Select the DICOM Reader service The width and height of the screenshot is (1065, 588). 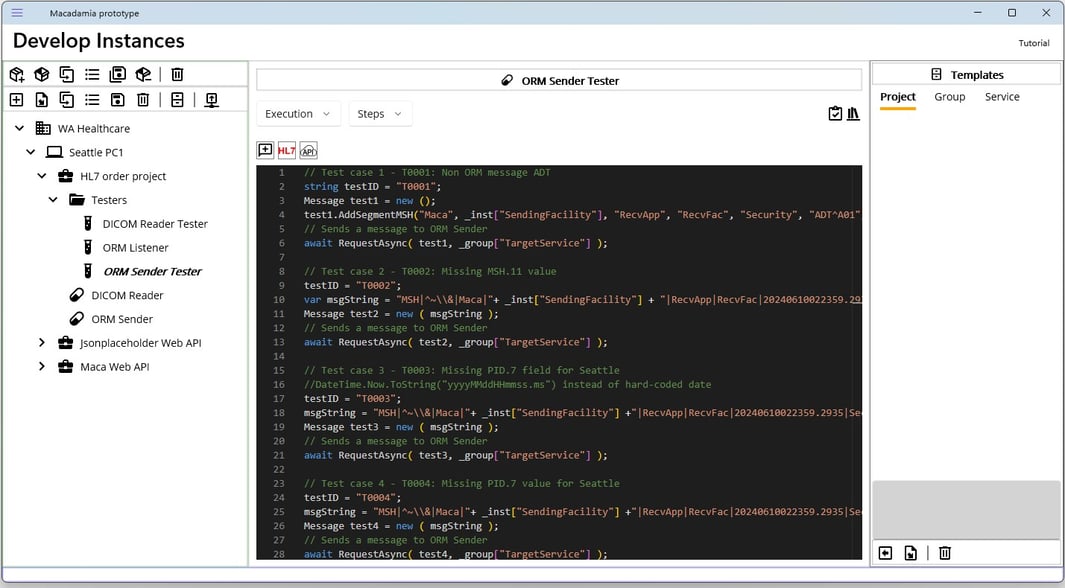click(127, 295)
